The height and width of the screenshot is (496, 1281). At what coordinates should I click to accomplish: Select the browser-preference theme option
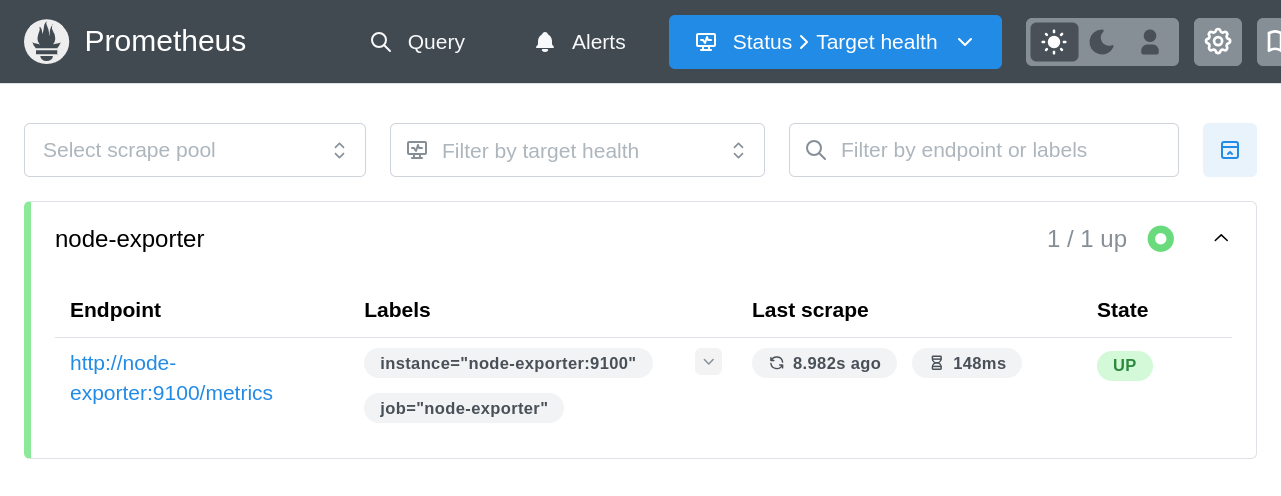click(1150, 42)
